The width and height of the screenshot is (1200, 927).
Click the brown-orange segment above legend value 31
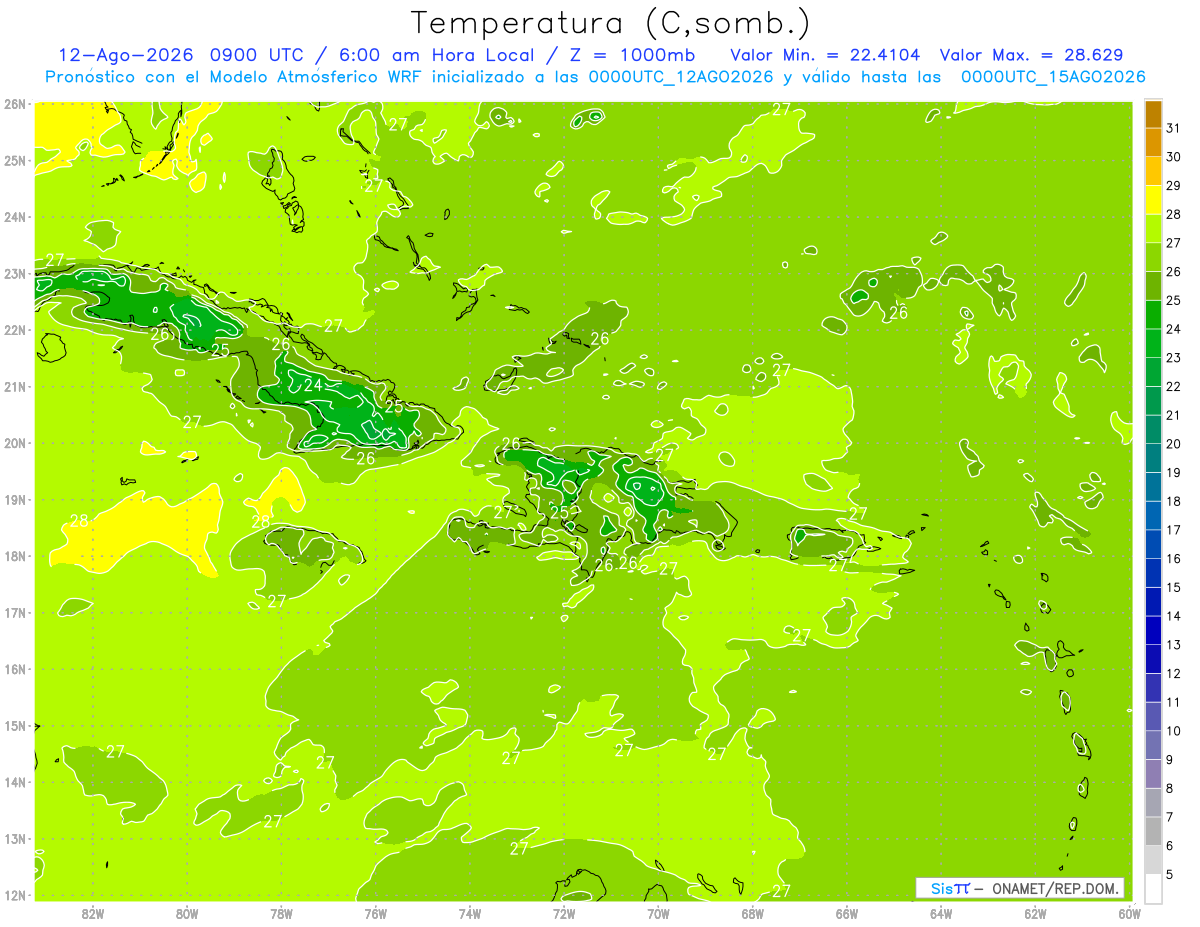click(1153, 114)
